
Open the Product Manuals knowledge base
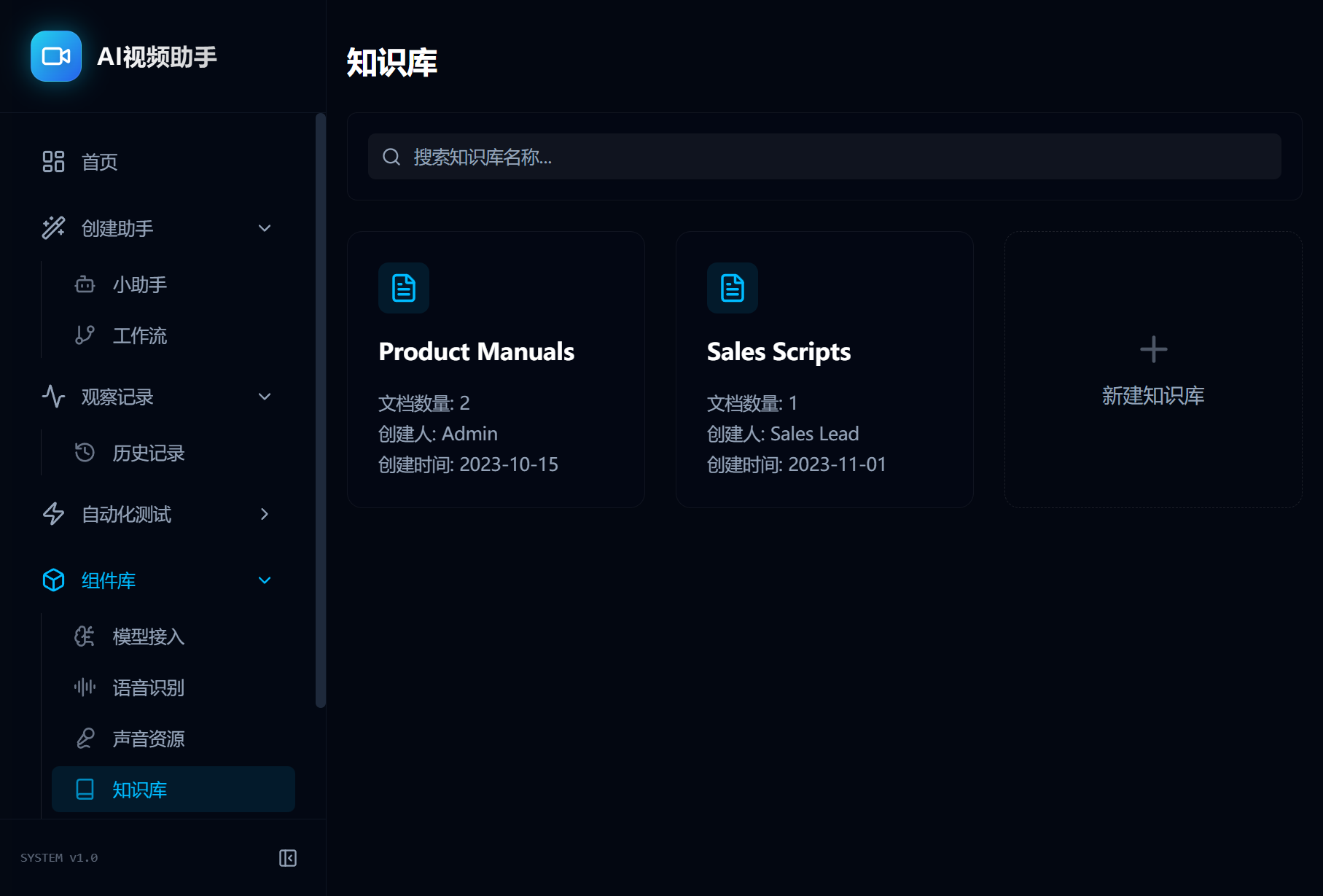477,352
